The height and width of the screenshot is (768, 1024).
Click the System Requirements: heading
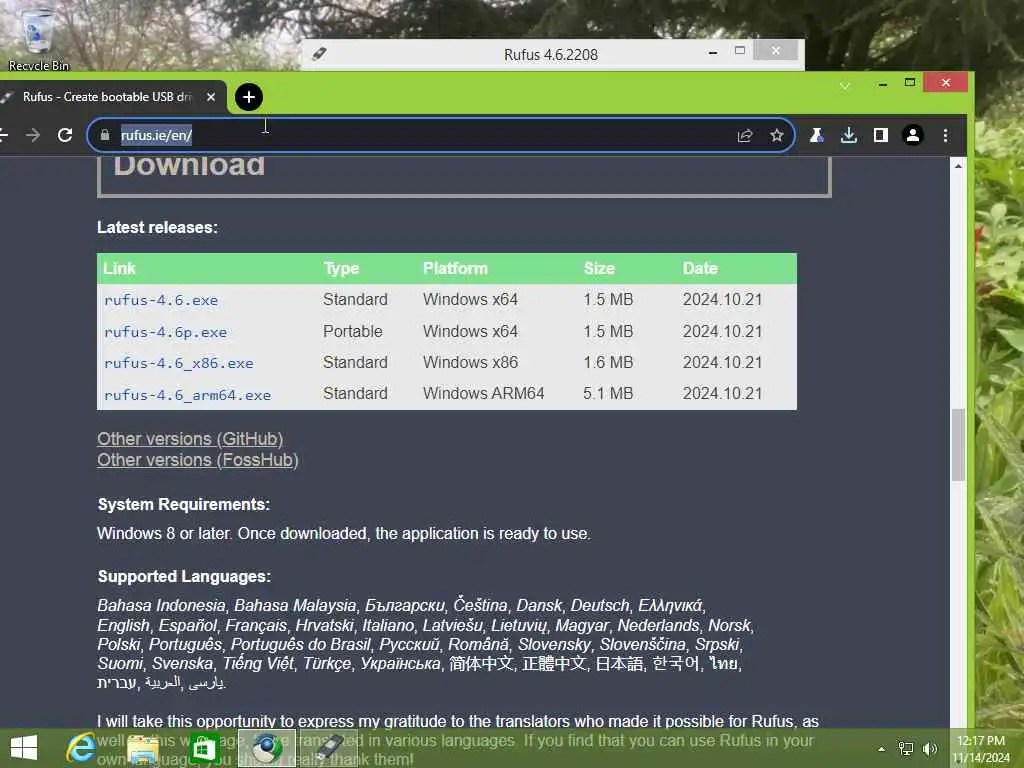[x=184, y=504]
